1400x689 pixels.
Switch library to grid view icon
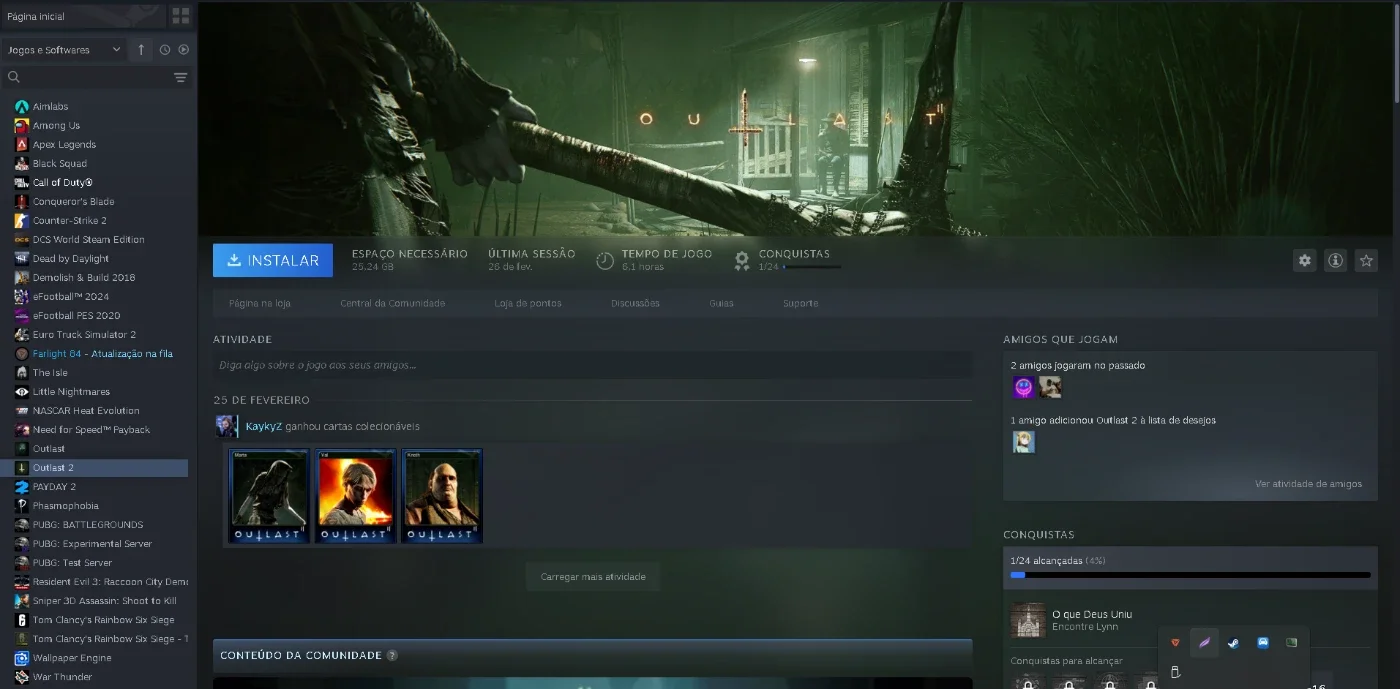tap(180, 16)
